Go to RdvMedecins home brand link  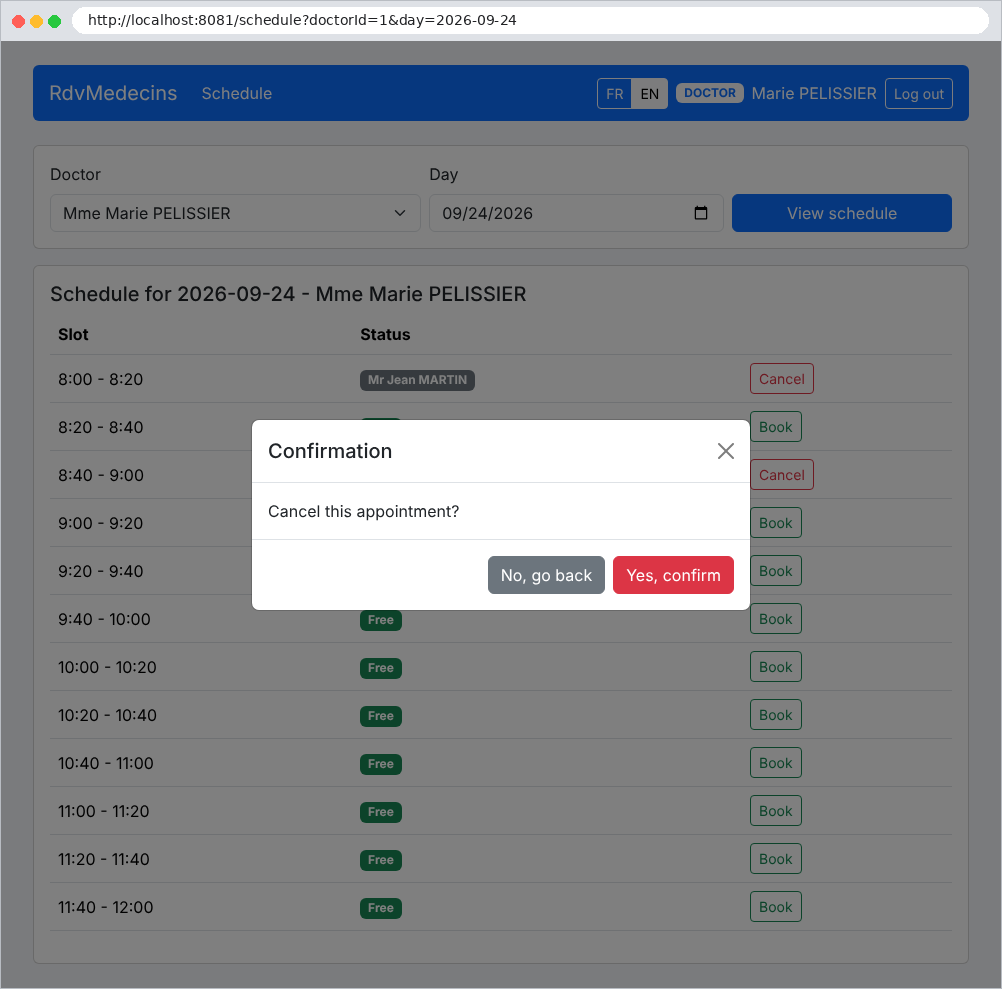pos(113,93)
